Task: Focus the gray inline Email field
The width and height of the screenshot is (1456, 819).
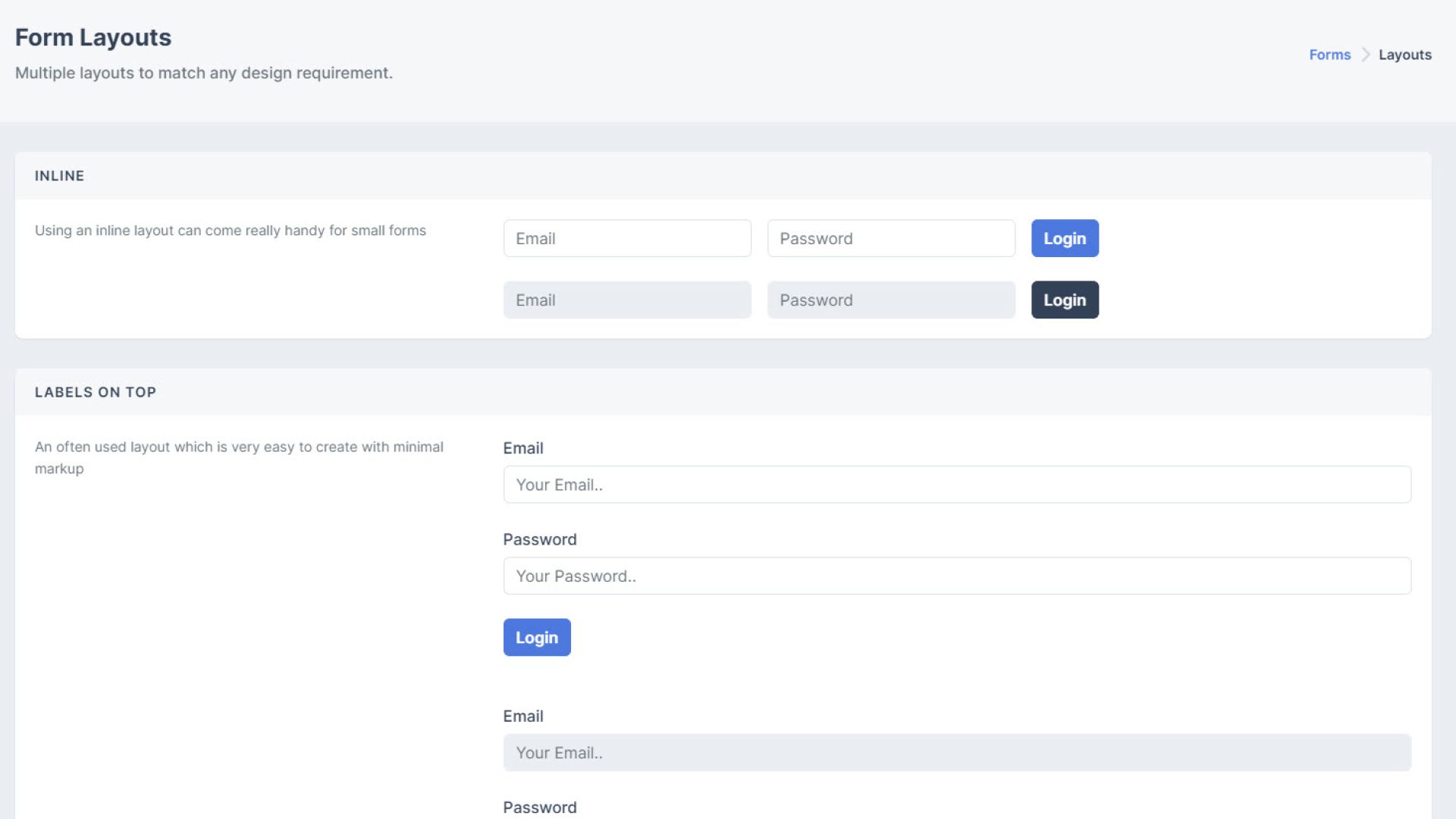Action: [627, 300]
